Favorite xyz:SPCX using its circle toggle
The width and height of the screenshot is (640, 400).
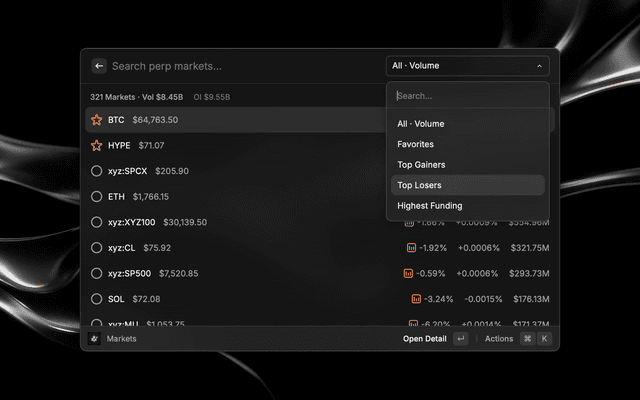tap(97, 171)
